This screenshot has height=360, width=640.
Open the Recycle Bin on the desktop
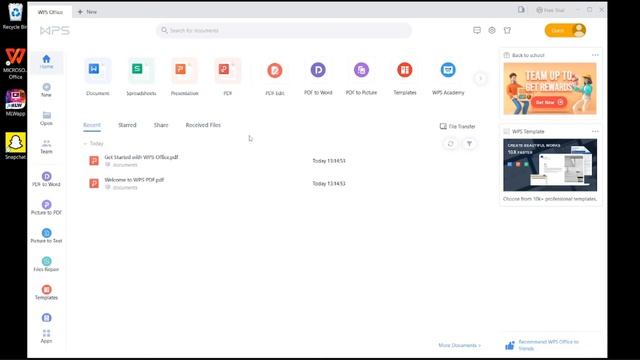tap(15, 16)
